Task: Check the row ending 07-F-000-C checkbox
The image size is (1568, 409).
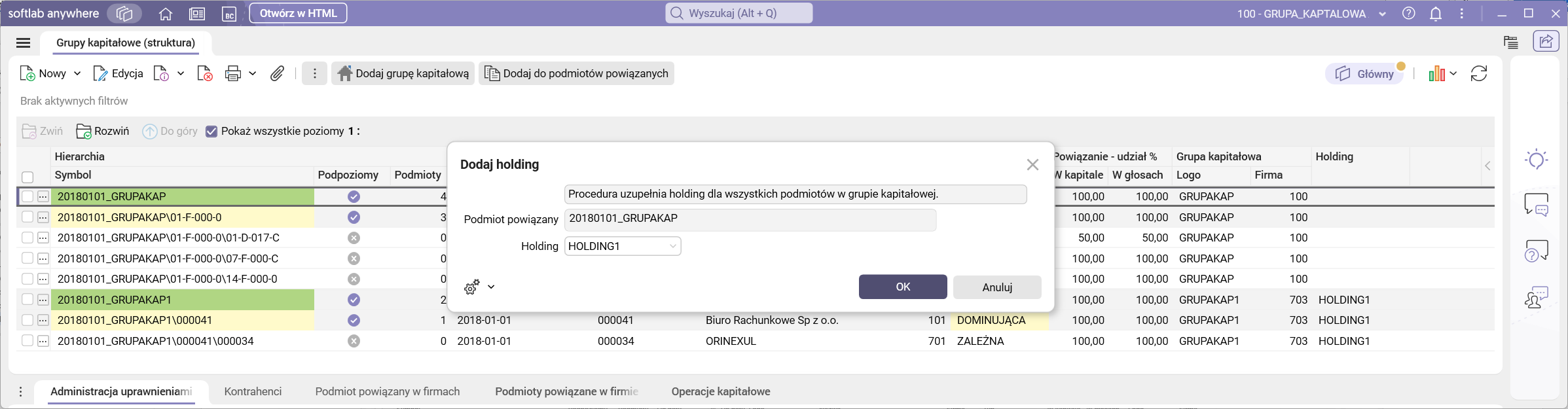Action: (x=27, y=258)
